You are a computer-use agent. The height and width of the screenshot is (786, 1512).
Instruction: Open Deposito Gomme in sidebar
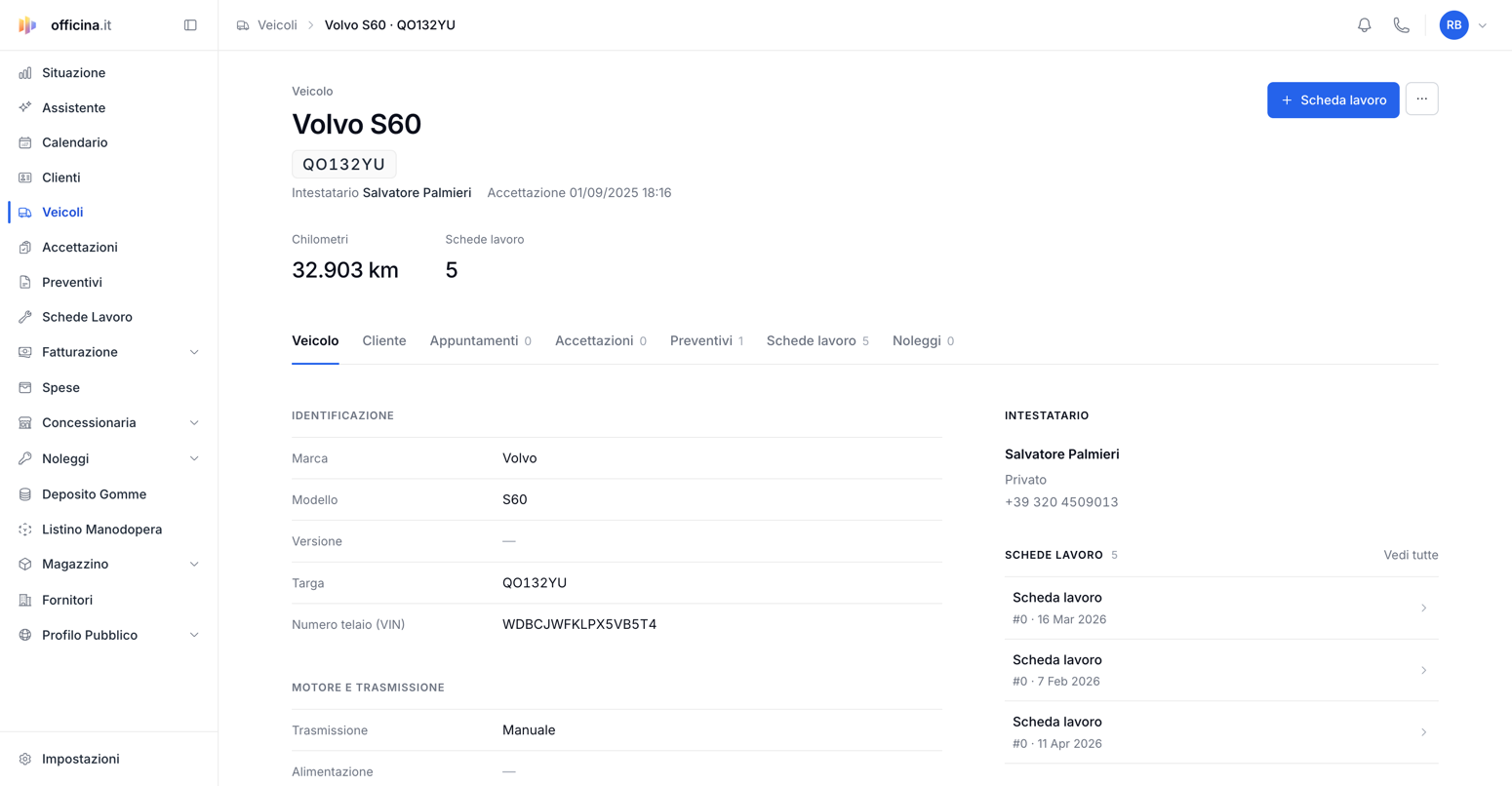(x=95, y=494)
